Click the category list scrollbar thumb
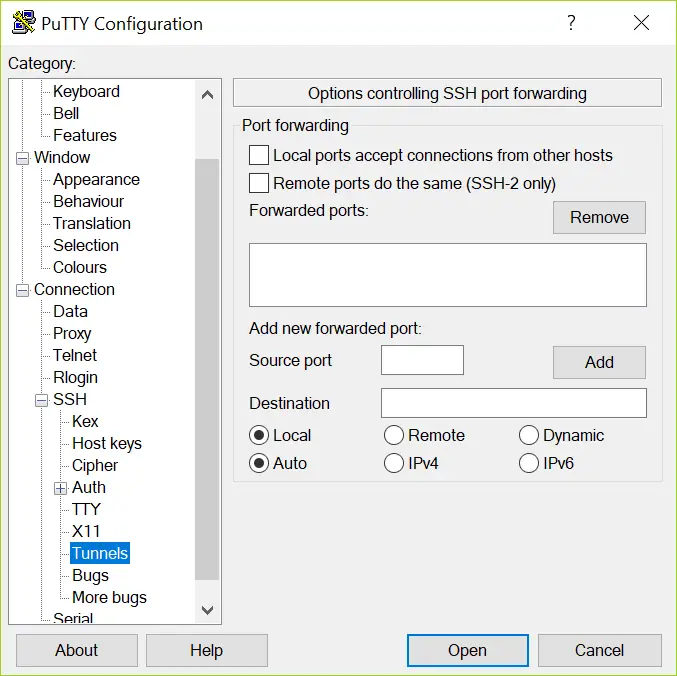677x676 pixels. point(207,369)
